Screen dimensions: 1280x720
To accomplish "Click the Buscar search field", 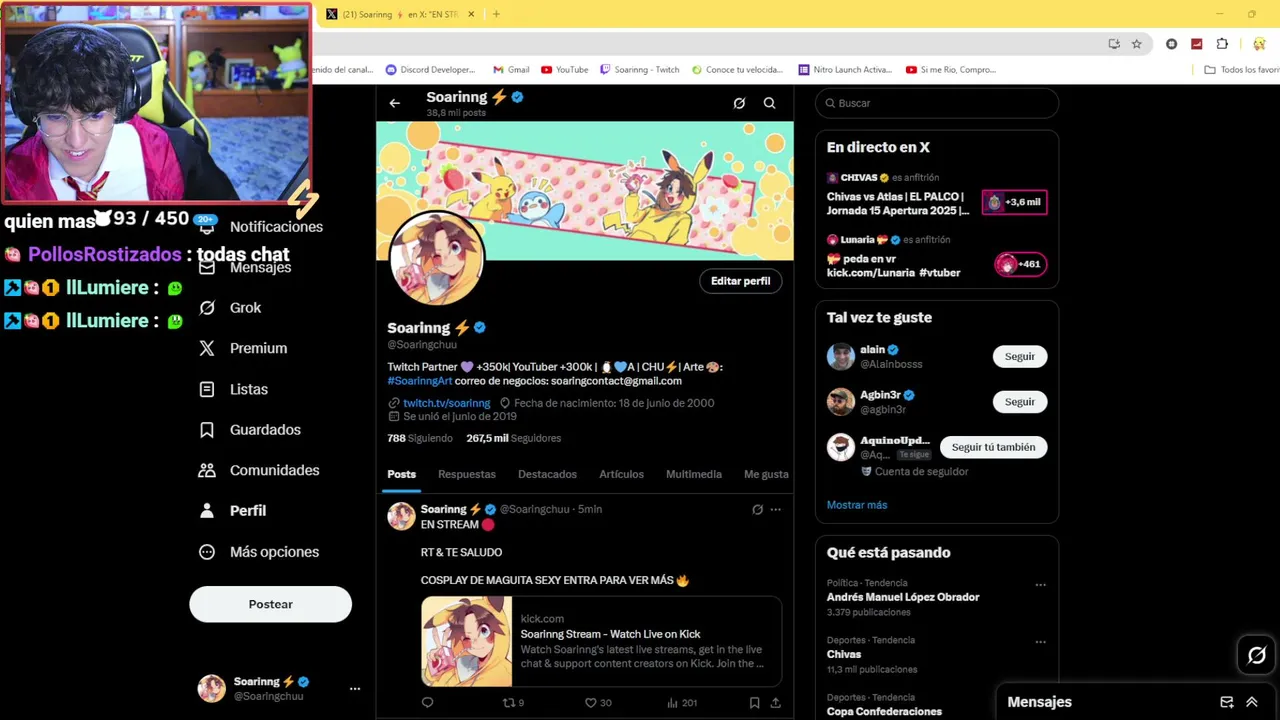I will (x=936, y=103).
